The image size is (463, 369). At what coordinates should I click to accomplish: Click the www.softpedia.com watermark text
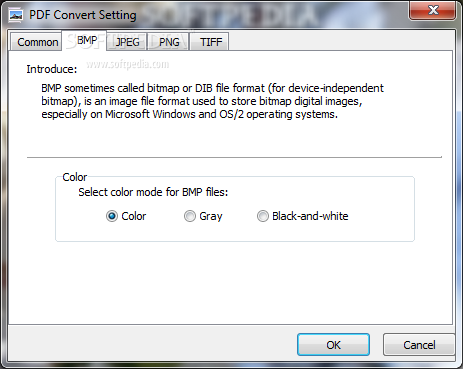(x=128, y=64)
